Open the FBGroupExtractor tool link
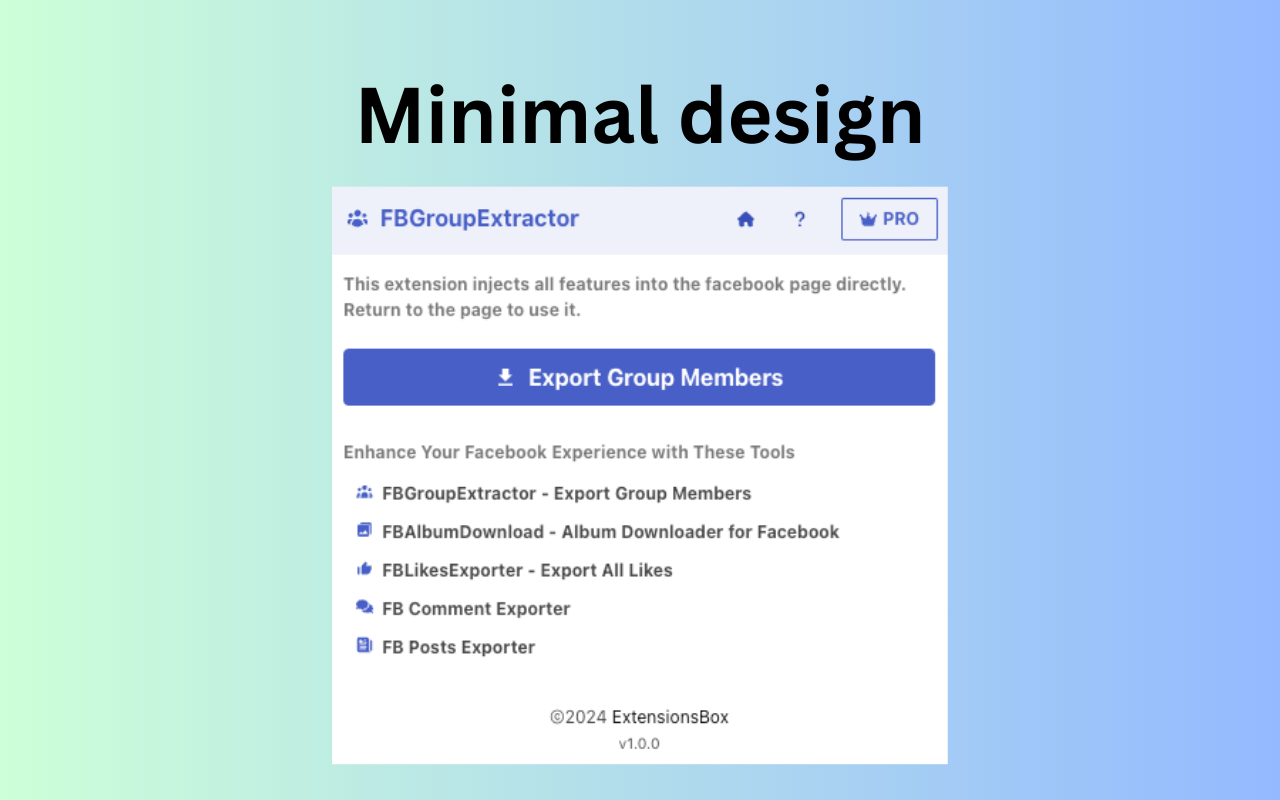The height and width of the screenshot is (800, 1280). 565,493
